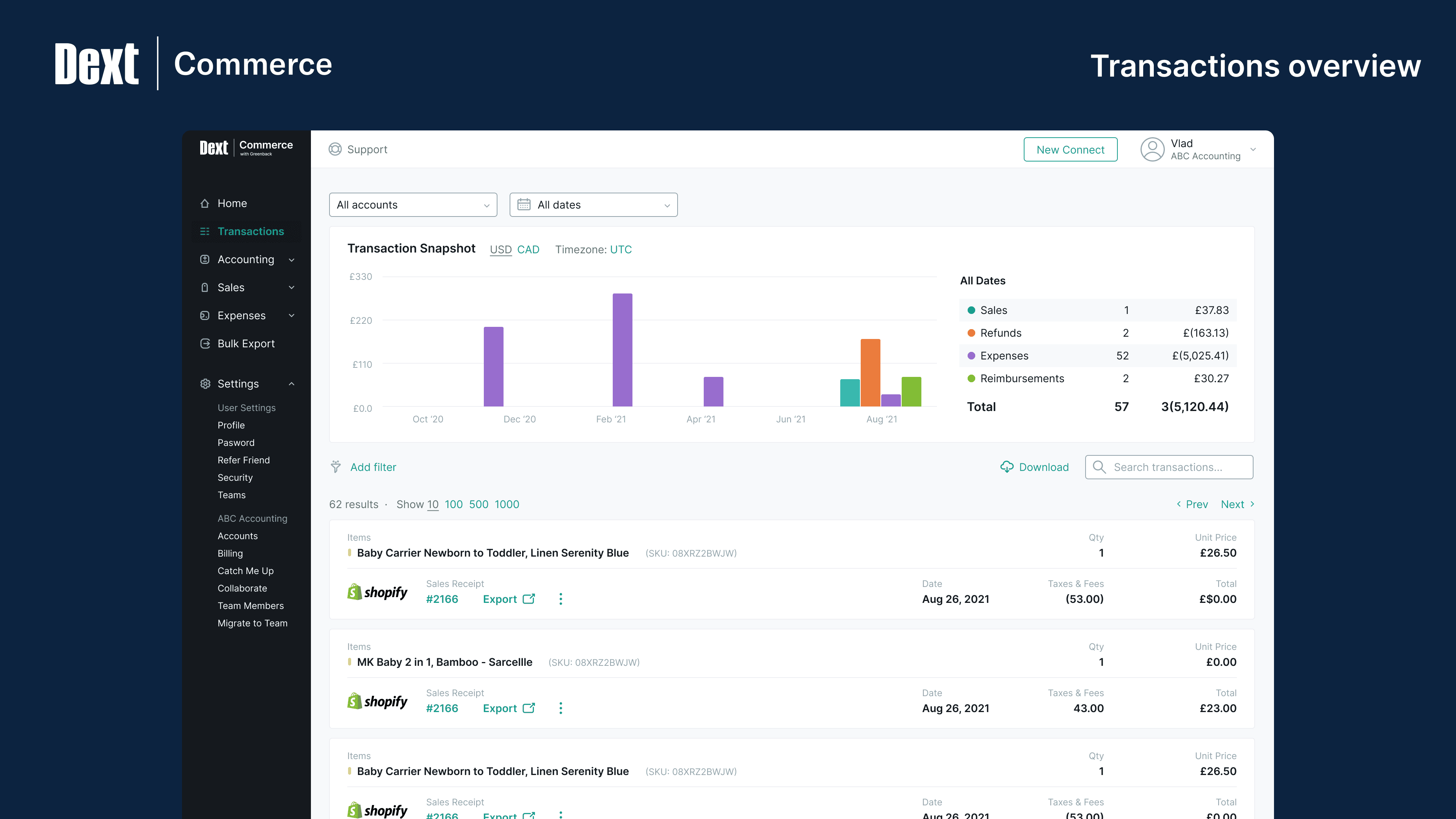This screenshot has height=819, width=1456.
Task: Click the Export external-link icon on second transaction
Action: tap(529, 708)
